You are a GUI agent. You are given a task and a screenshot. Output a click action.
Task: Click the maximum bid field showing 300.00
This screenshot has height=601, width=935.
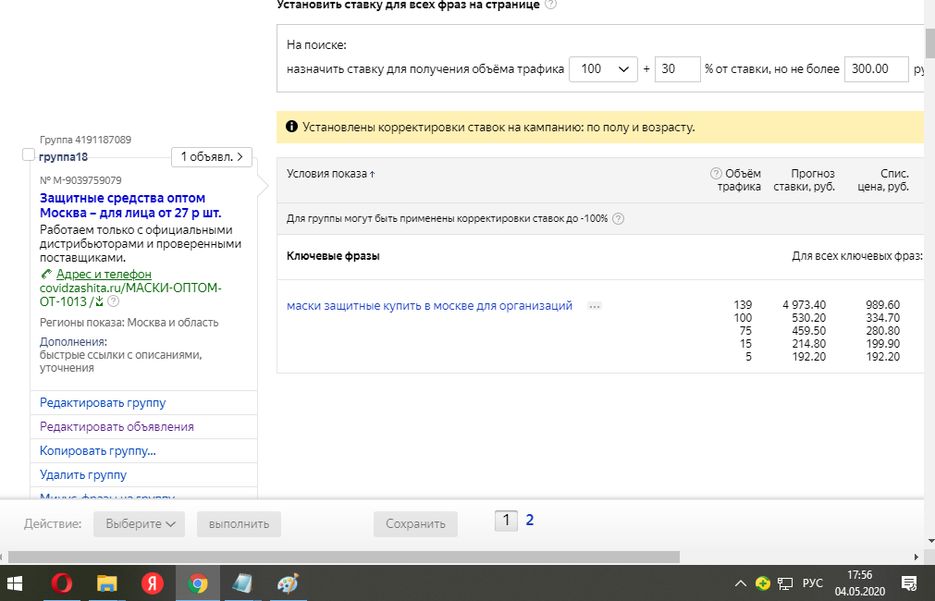tap(875, 69)
